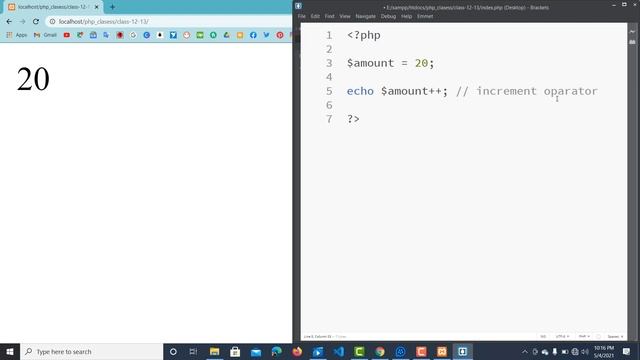Close the localhost Chrome tab
The width and height of the screenshot is (640, 360).
click(96, 7)
